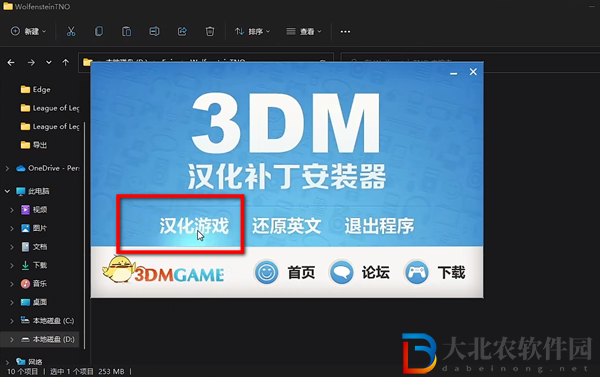Click the Rename icon in Explorer toolbar
This screenshot has width=600, height=377.
pos(154,31)
